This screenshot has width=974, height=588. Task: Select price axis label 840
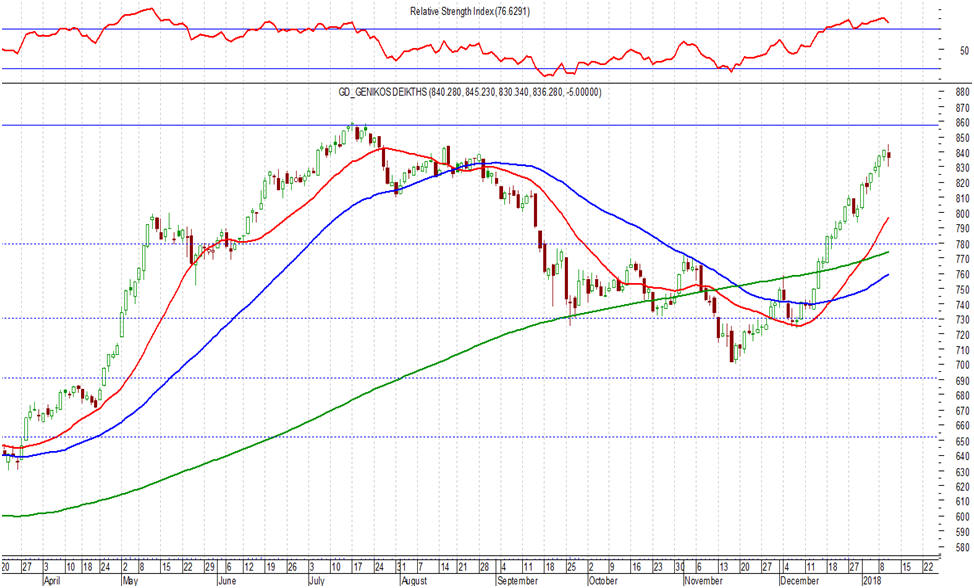tap(962, 153)
